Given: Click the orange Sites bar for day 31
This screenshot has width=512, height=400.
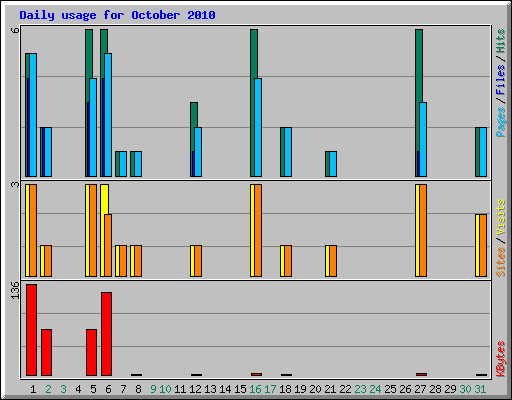Looking at the screenshot, I should click(x=483, y=245).
